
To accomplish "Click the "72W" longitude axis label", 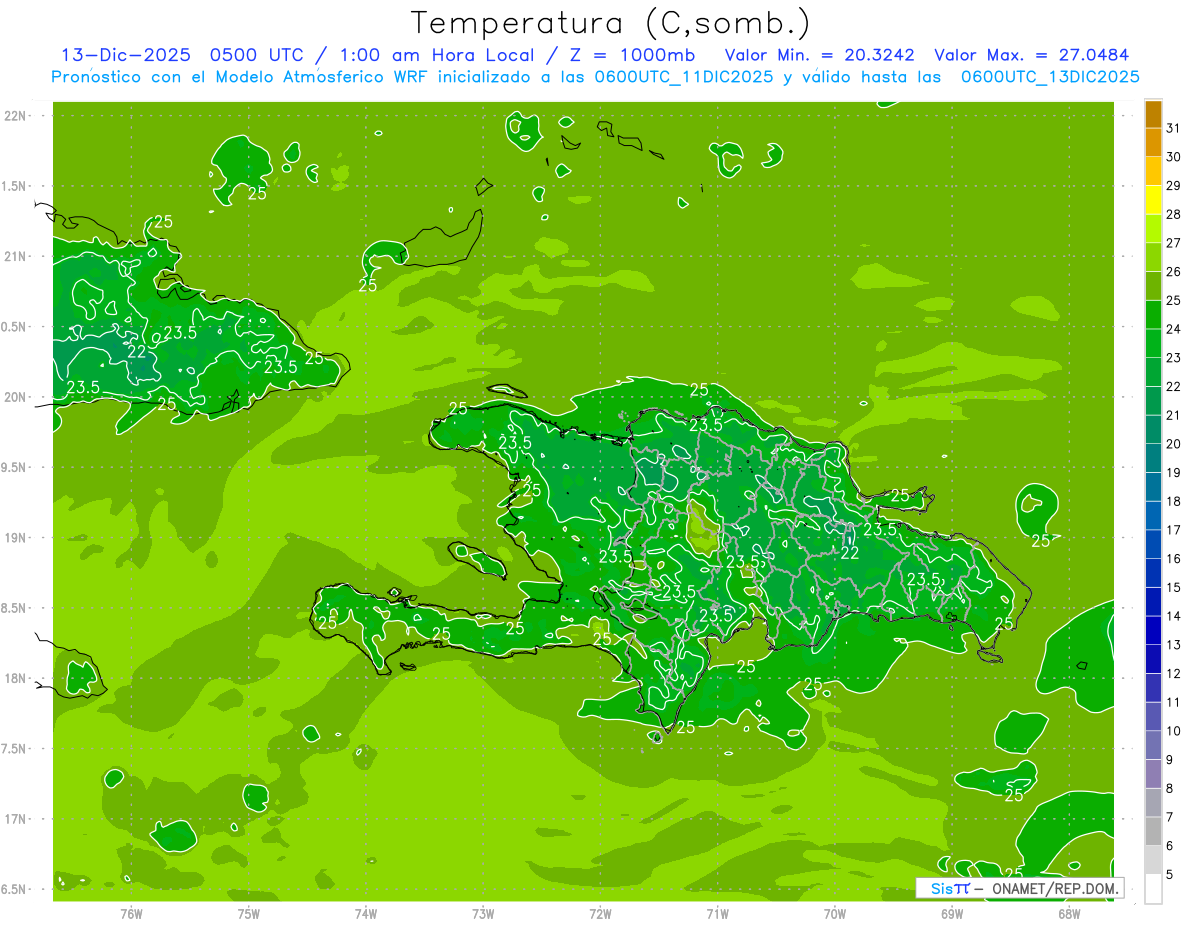I will click(600, 914).
